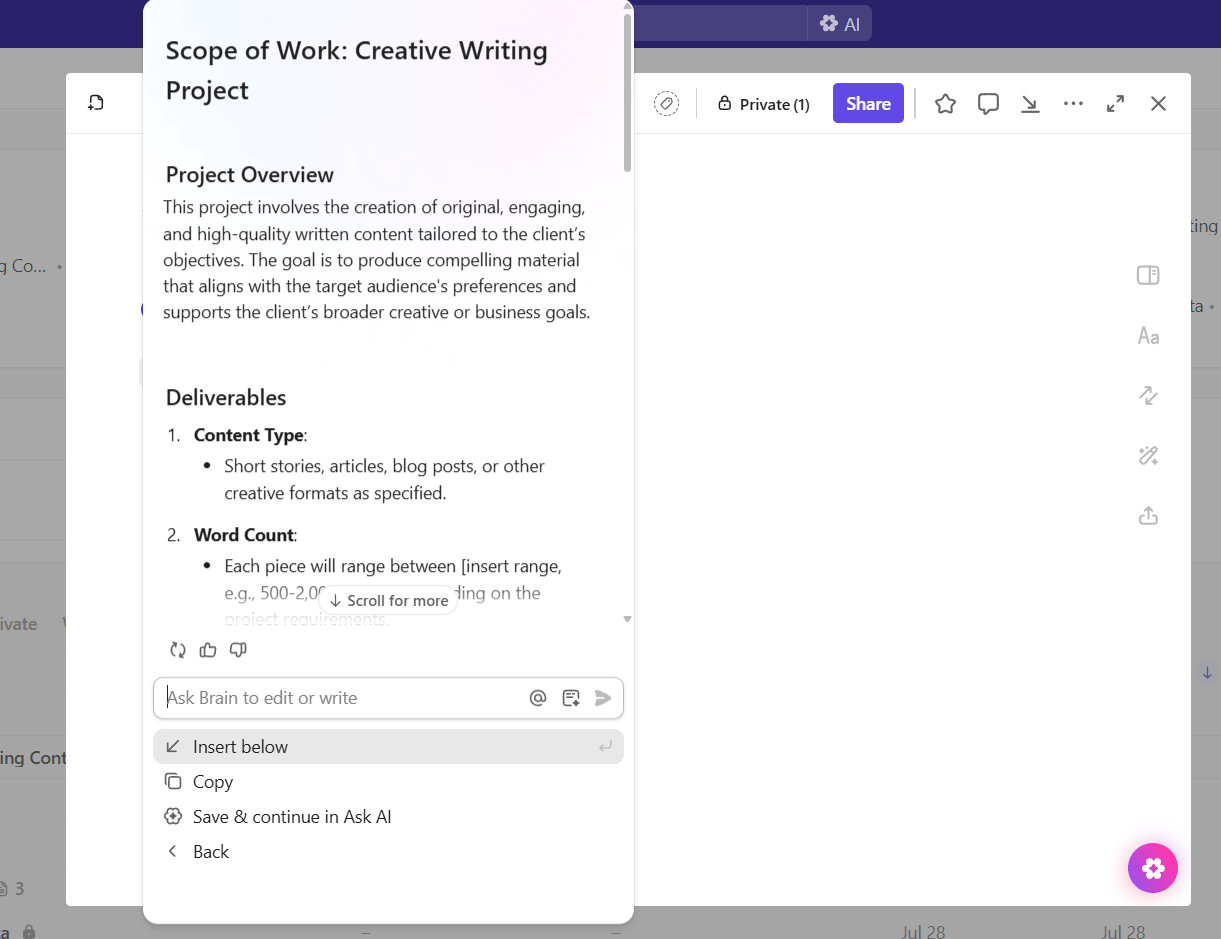The height and width of the screenshot is (939, 1221).
Task: Click the background page down arrow at right
Action: [1207, 673]
